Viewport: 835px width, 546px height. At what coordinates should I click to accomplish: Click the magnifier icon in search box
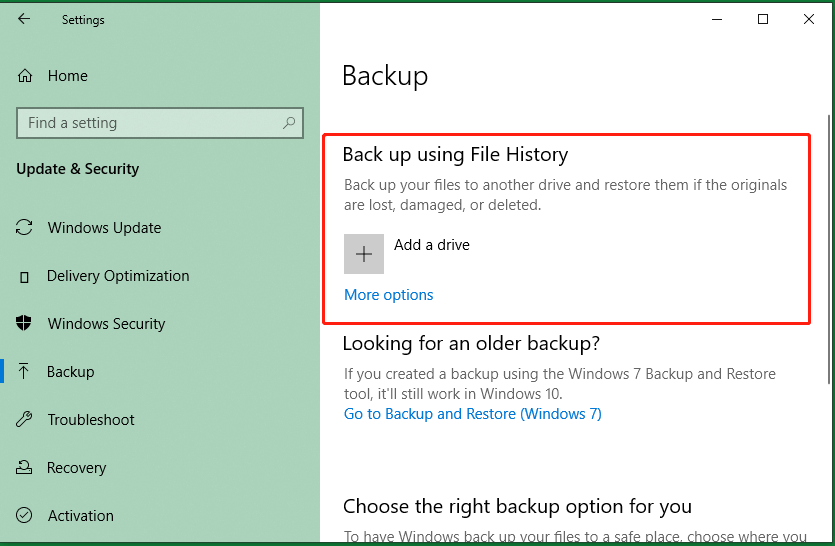pyautogui.click(x=289, y=123)
